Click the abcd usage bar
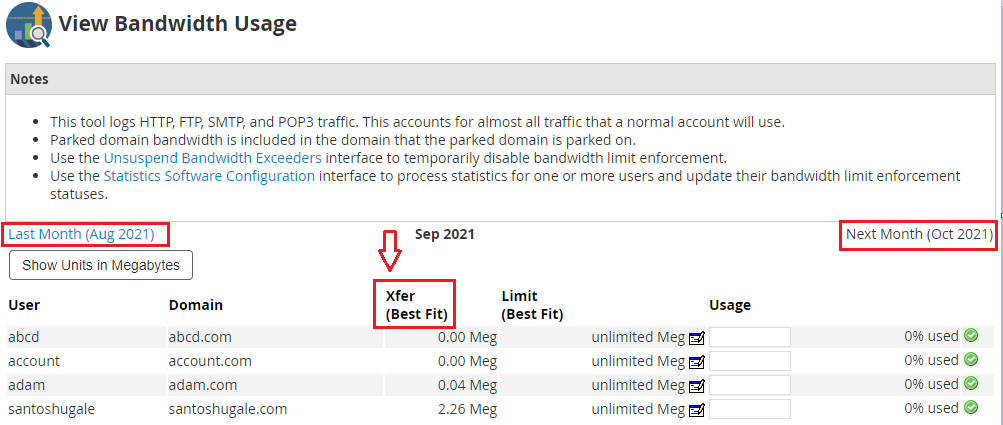Viewport: 1003px width, 425px height. (750, 337)
